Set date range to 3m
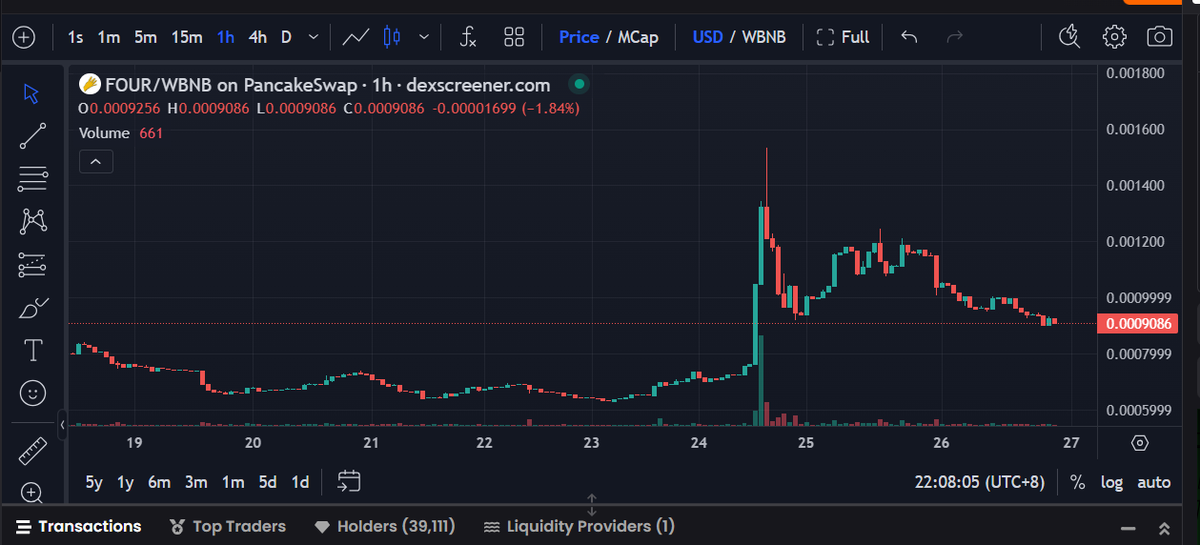 pyautogui.click(x=196, y=482)
